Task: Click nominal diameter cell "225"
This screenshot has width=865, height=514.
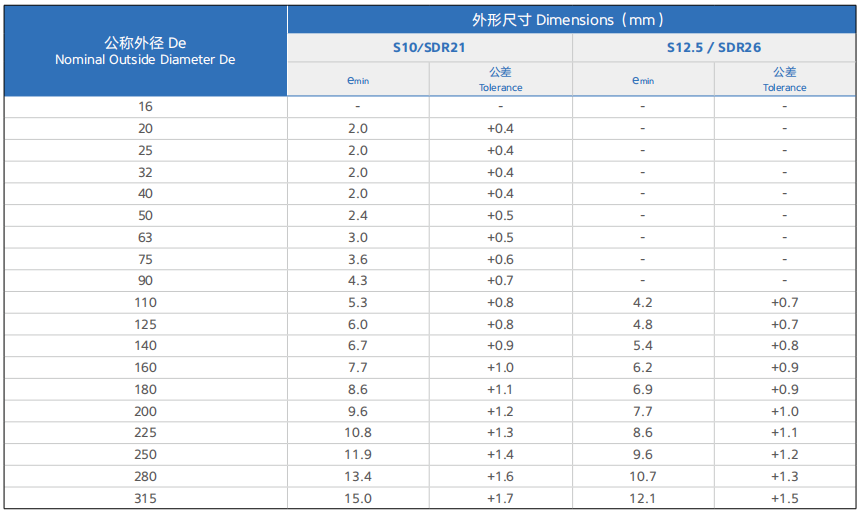Action: pos(146,433)
